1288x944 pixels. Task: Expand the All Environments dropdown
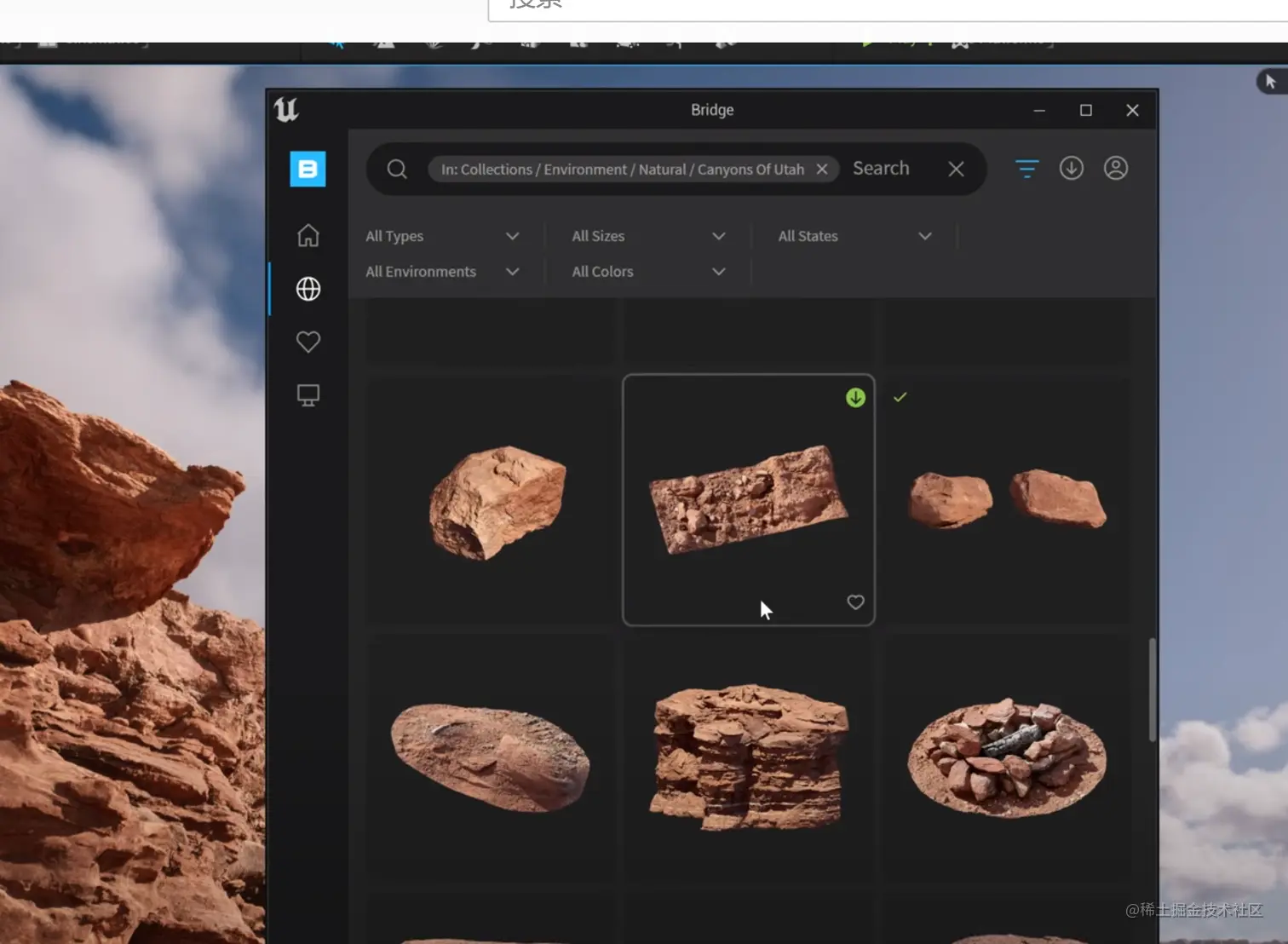(x=442, y=272)
